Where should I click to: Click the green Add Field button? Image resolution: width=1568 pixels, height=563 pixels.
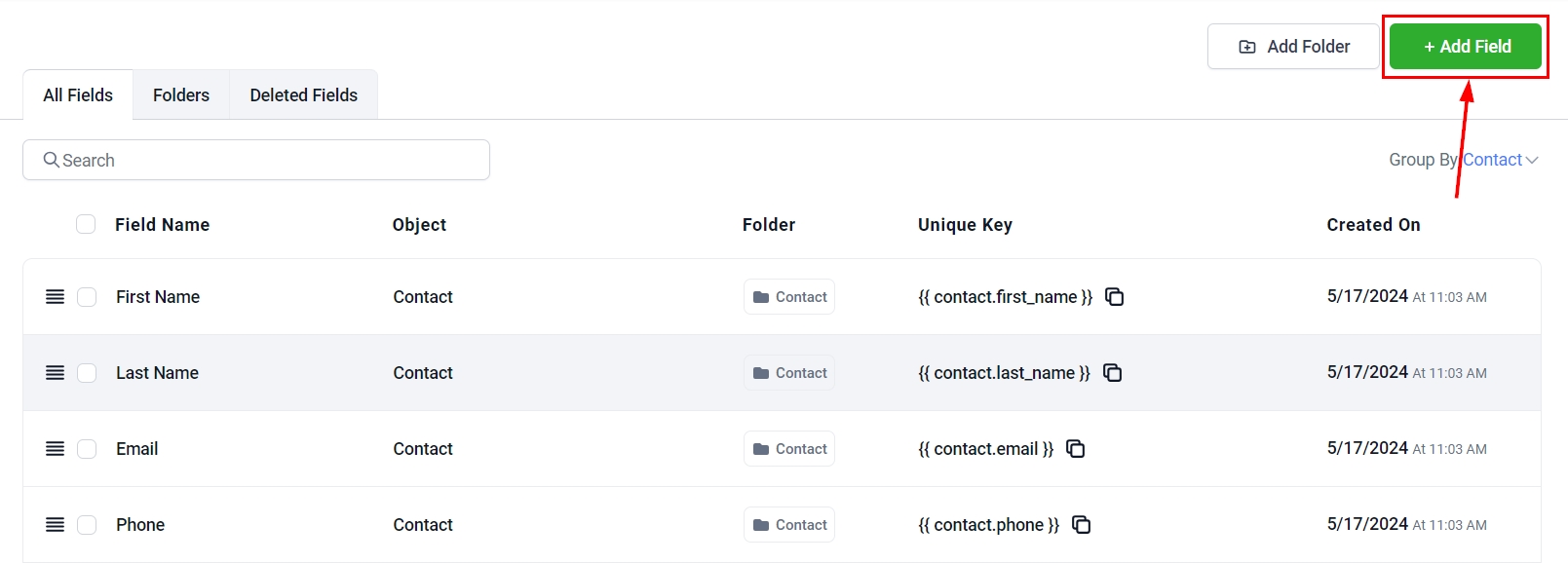click(x=1466, y=47)
